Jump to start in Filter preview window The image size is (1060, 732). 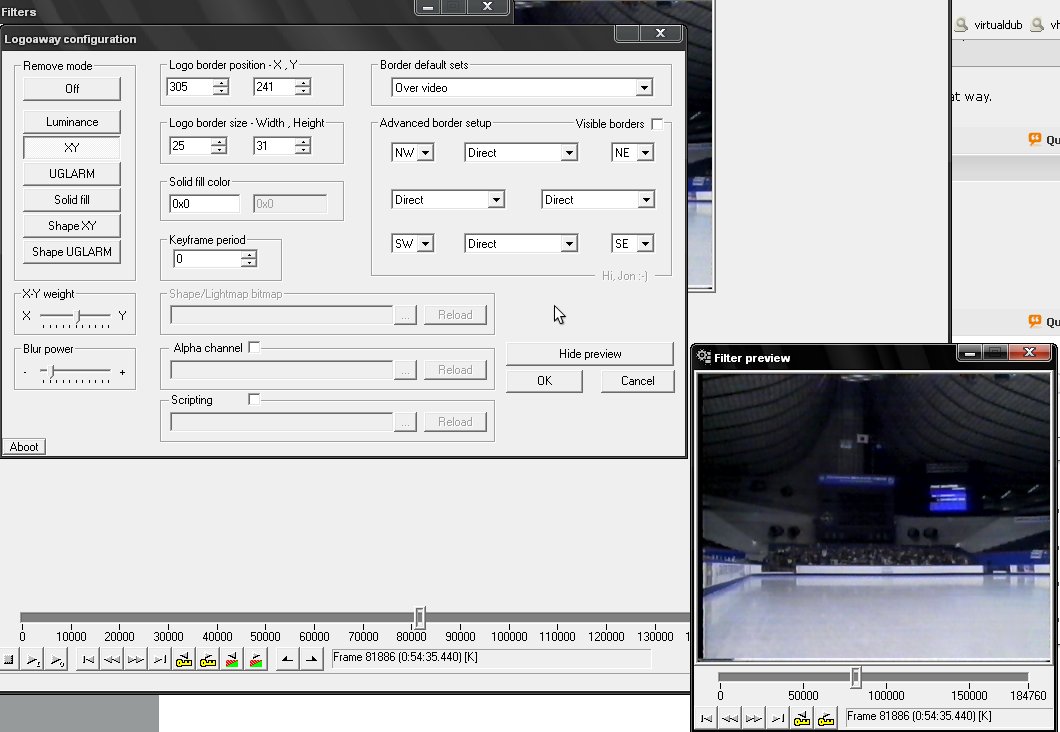point(706,718)
